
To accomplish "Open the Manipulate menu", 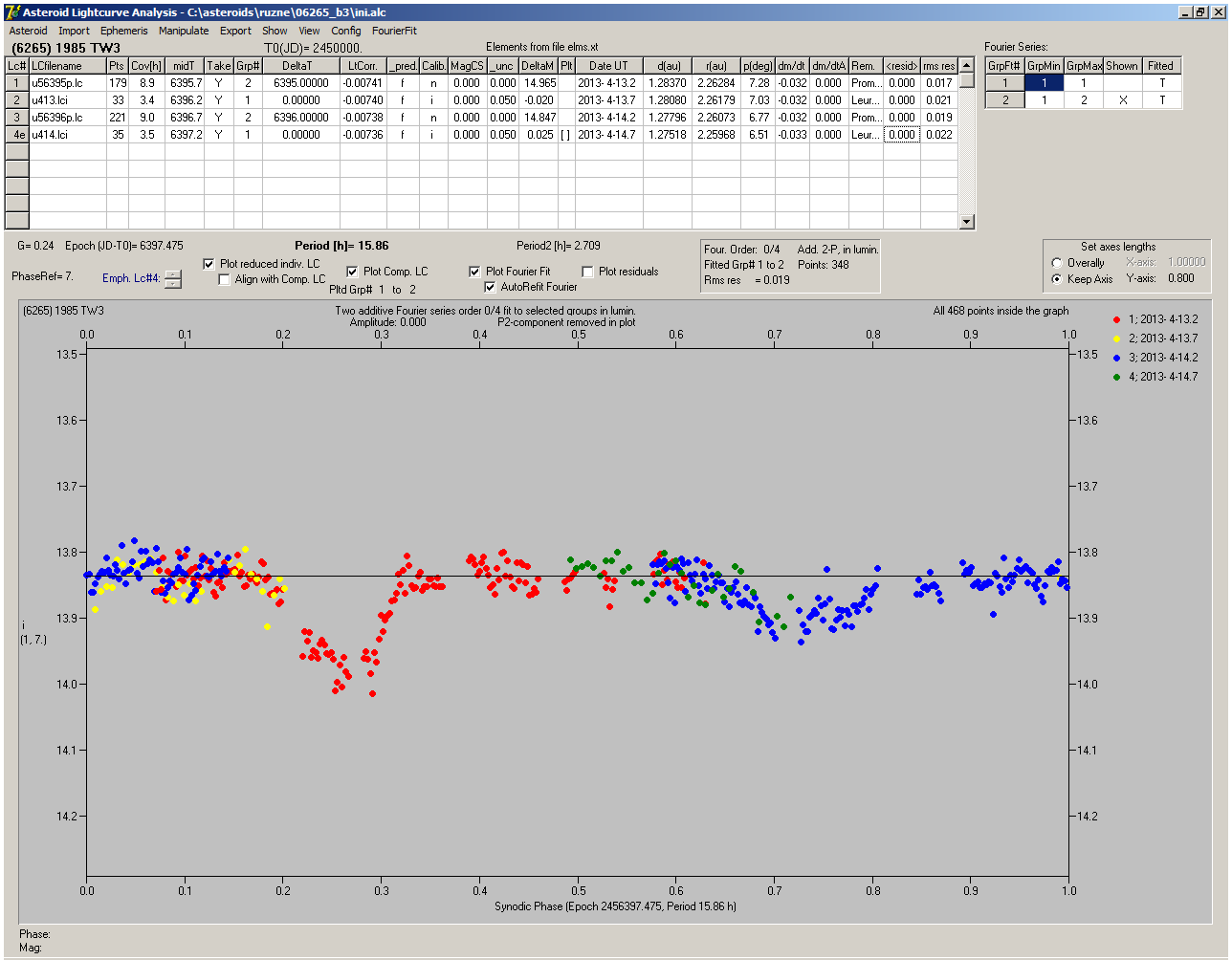I will 184,31.
